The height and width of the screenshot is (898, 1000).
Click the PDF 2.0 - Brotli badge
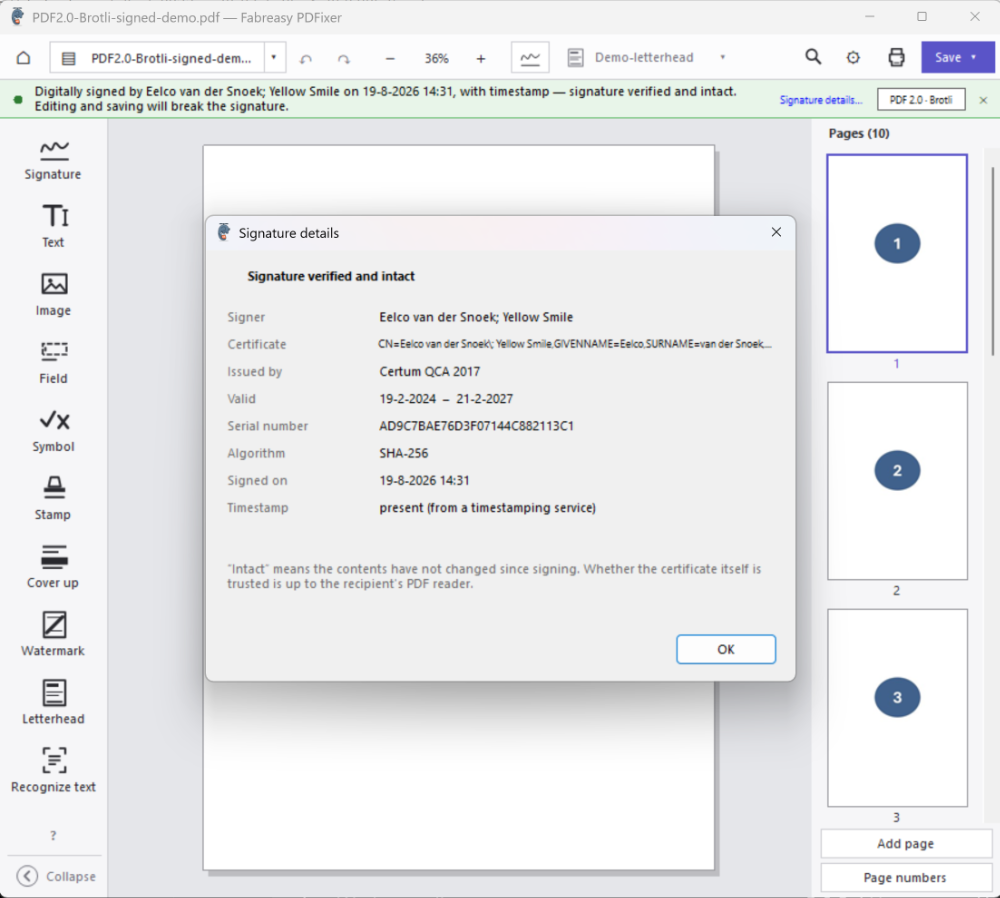pos(921,100)
